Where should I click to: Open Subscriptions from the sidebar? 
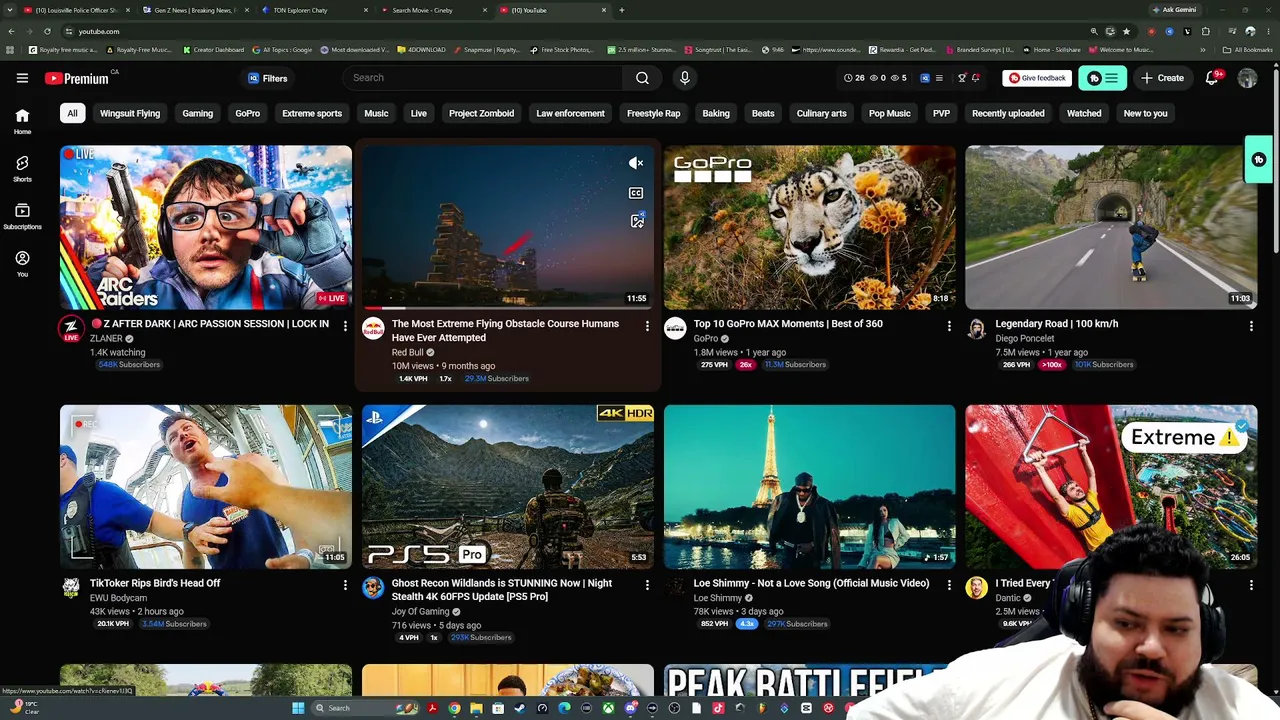[x=22, y=216]
